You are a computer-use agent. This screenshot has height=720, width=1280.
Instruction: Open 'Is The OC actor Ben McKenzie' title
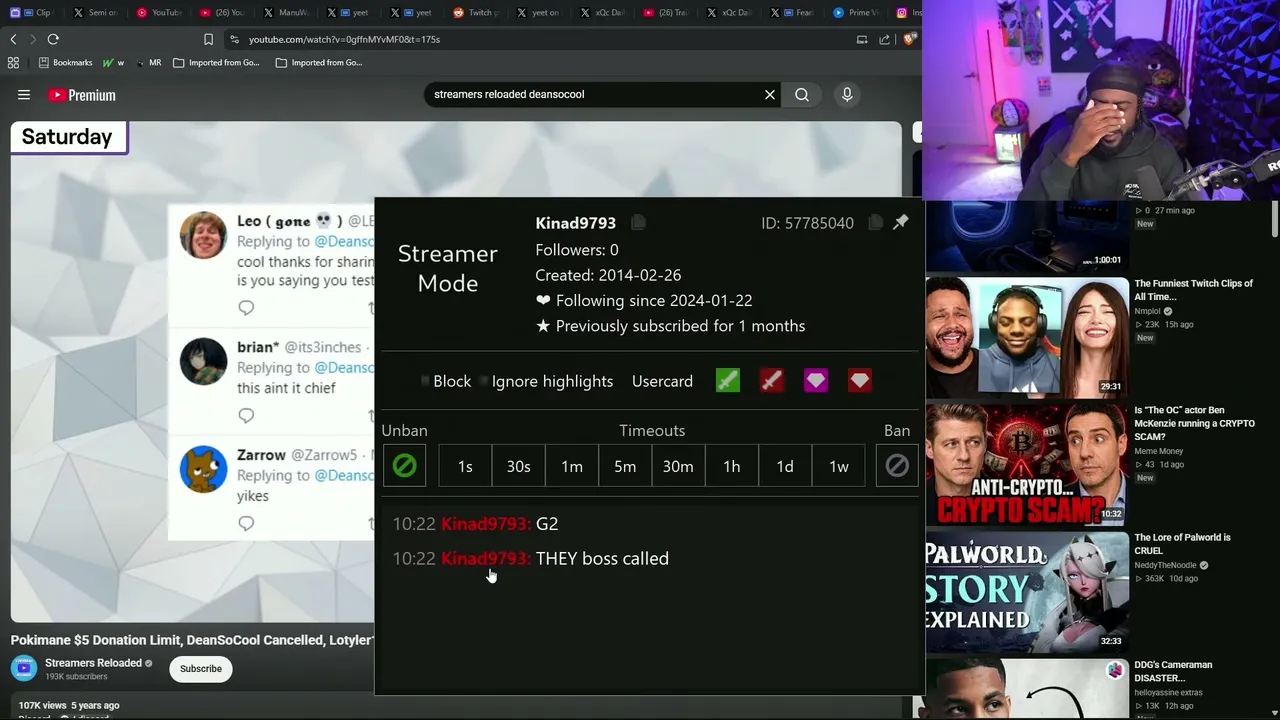1194,423
